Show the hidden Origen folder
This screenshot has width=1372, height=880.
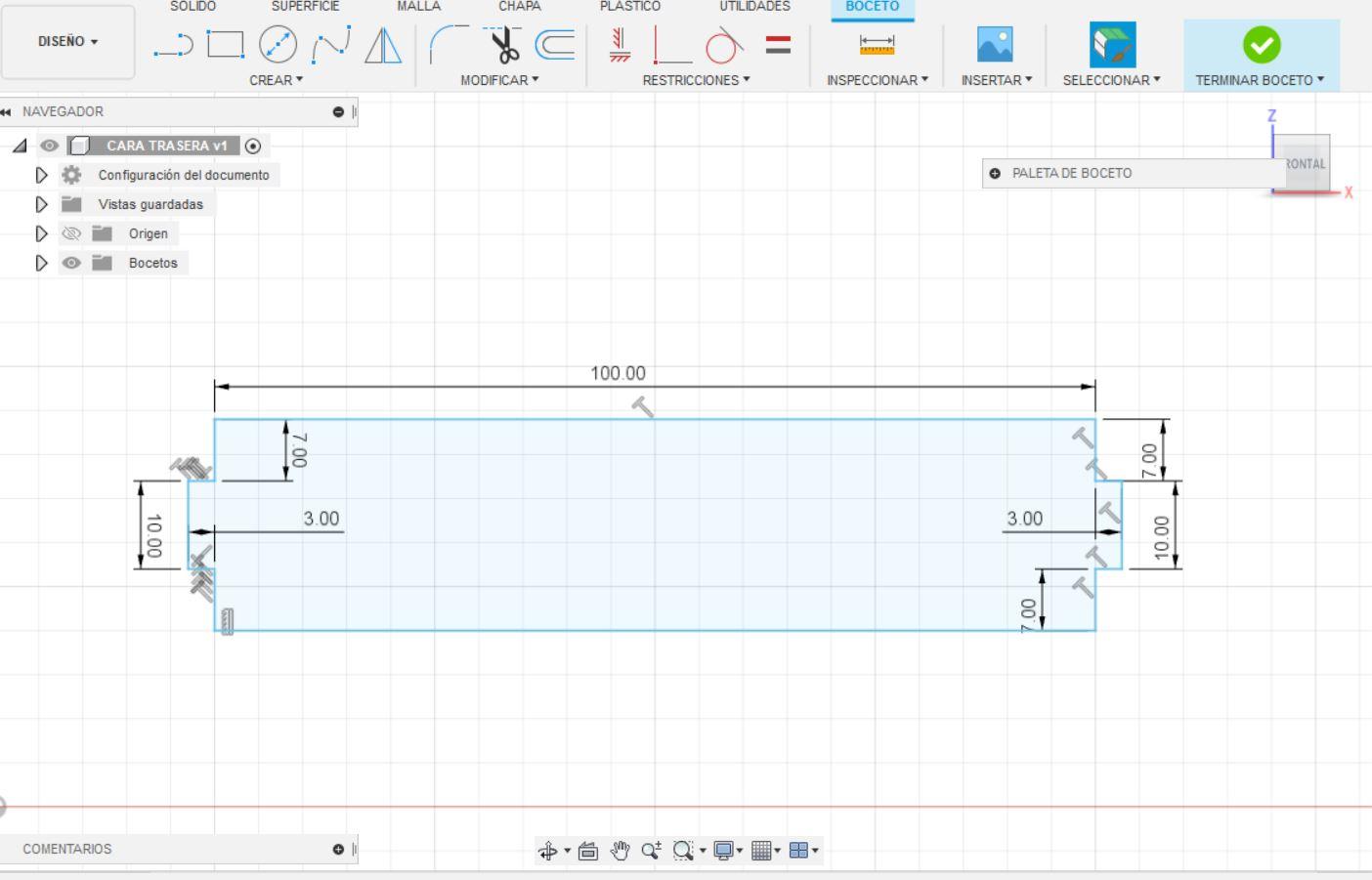[x=71, y=233]
